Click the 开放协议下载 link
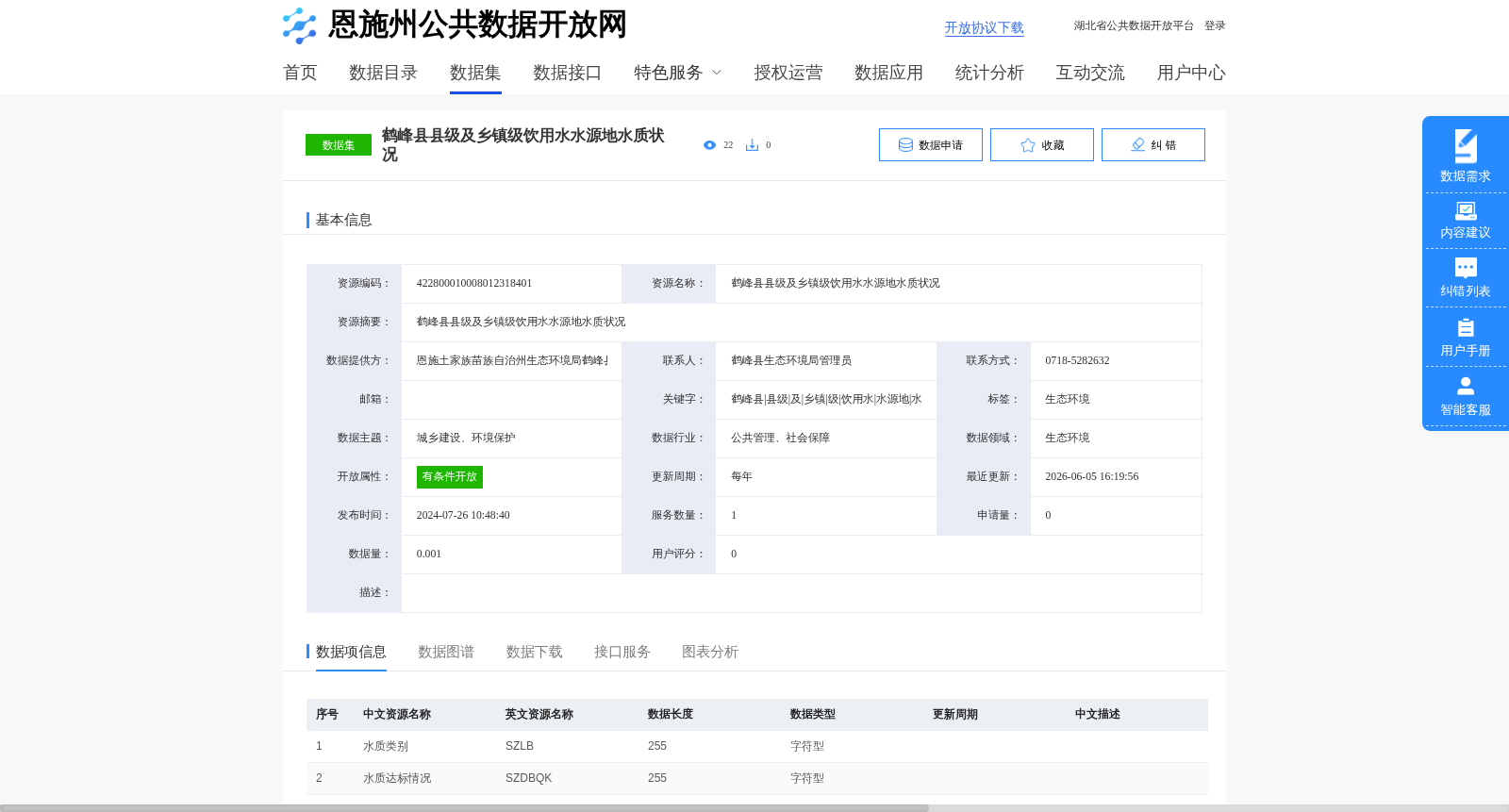Viewport: 1509px width, 812px height. [985, 28]
